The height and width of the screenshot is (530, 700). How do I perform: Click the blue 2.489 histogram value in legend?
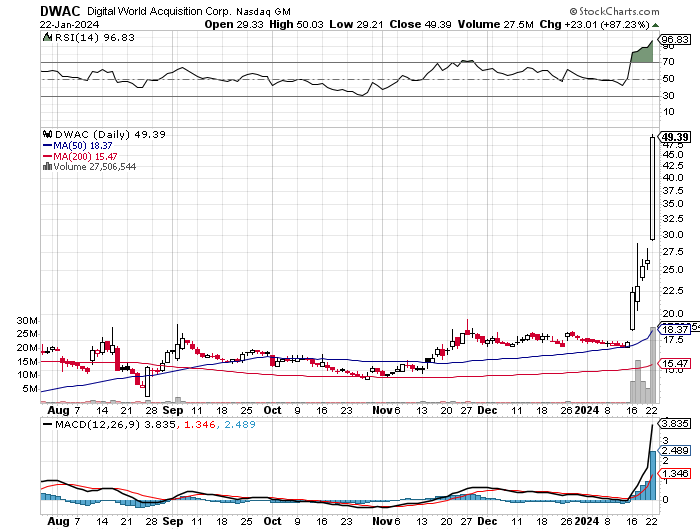coord(240,424)
